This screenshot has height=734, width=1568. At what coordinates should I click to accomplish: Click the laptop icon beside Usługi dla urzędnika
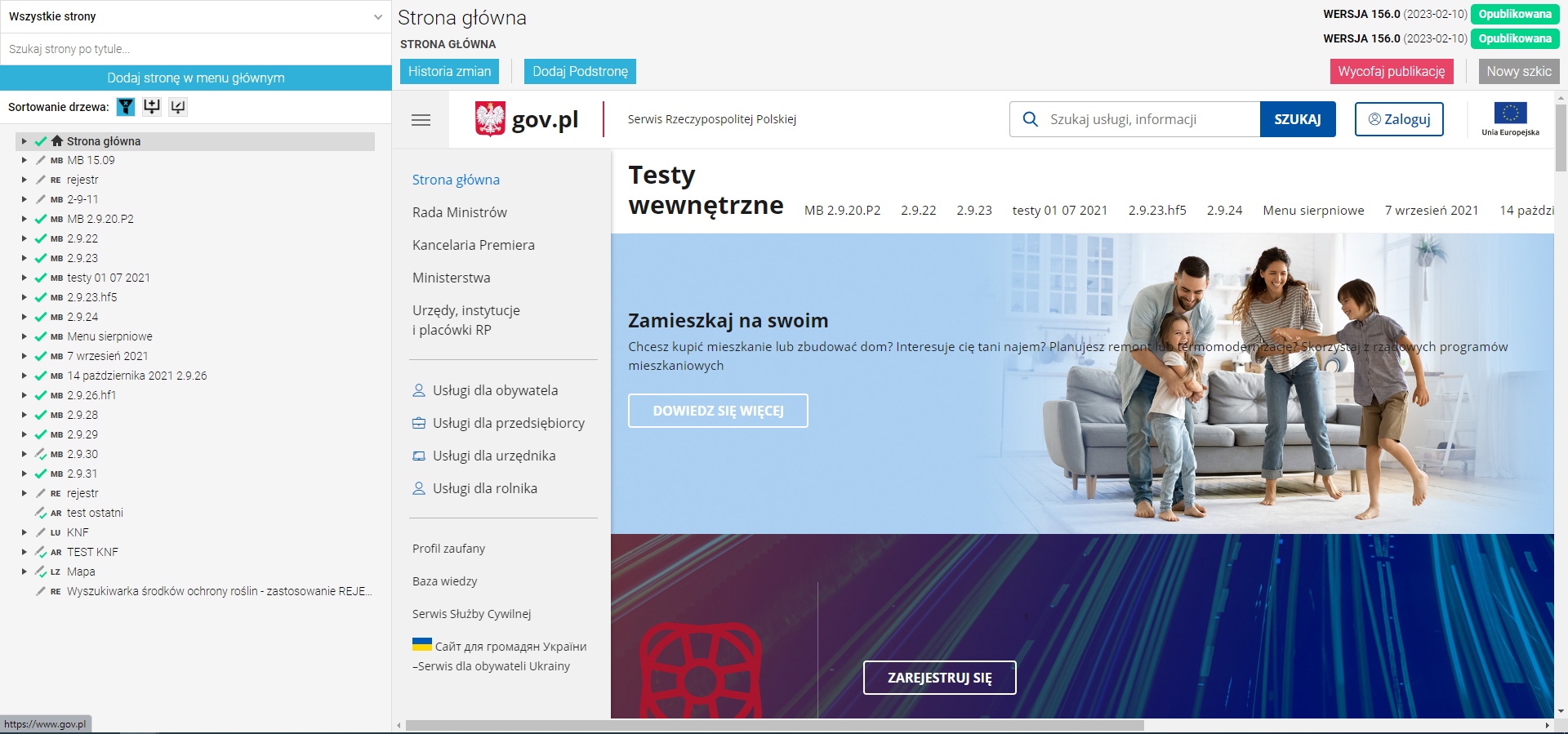(419, 456)
